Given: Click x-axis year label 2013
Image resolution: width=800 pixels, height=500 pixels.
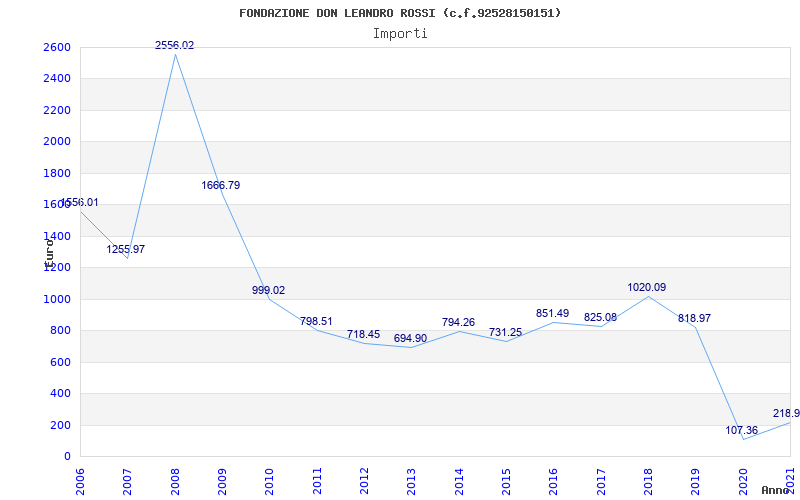Looking at the screenshot, I should click(x=412, y=481).
